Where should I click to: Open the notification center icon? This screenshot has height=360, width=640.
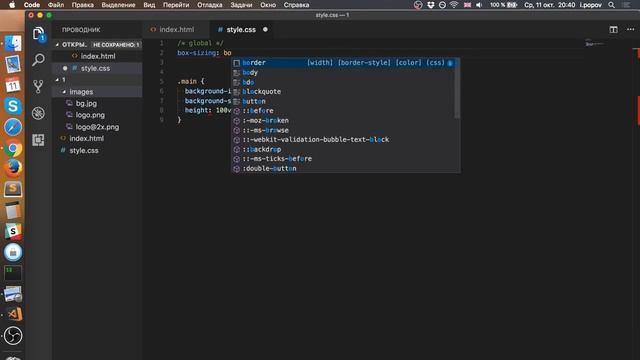click(x=627, y=5)
